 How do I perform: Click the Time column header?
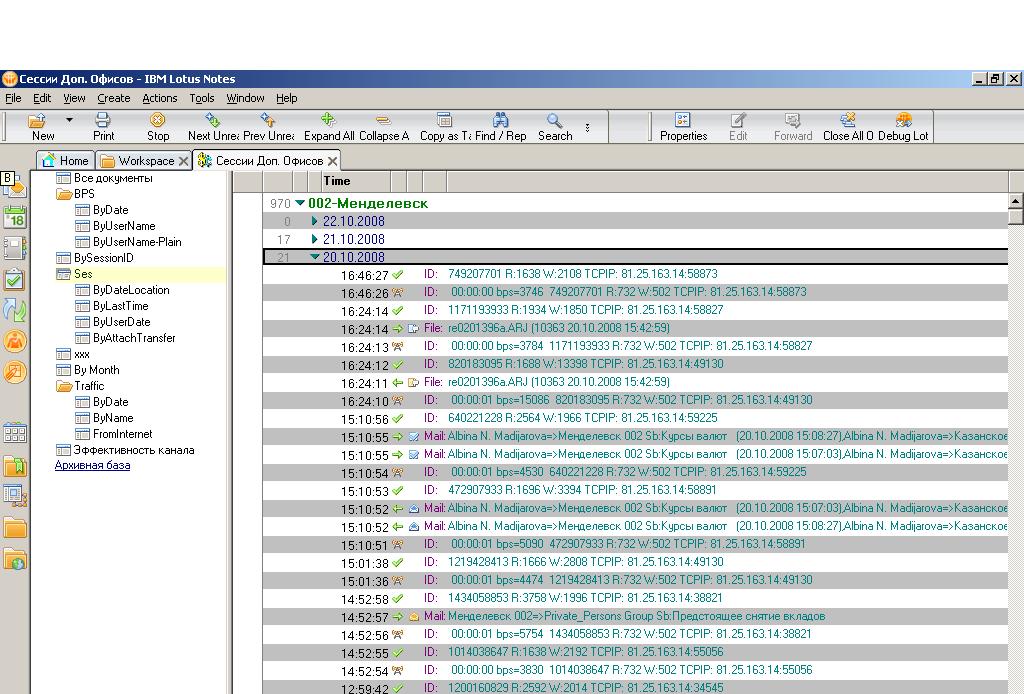click(x=337, y=181)
